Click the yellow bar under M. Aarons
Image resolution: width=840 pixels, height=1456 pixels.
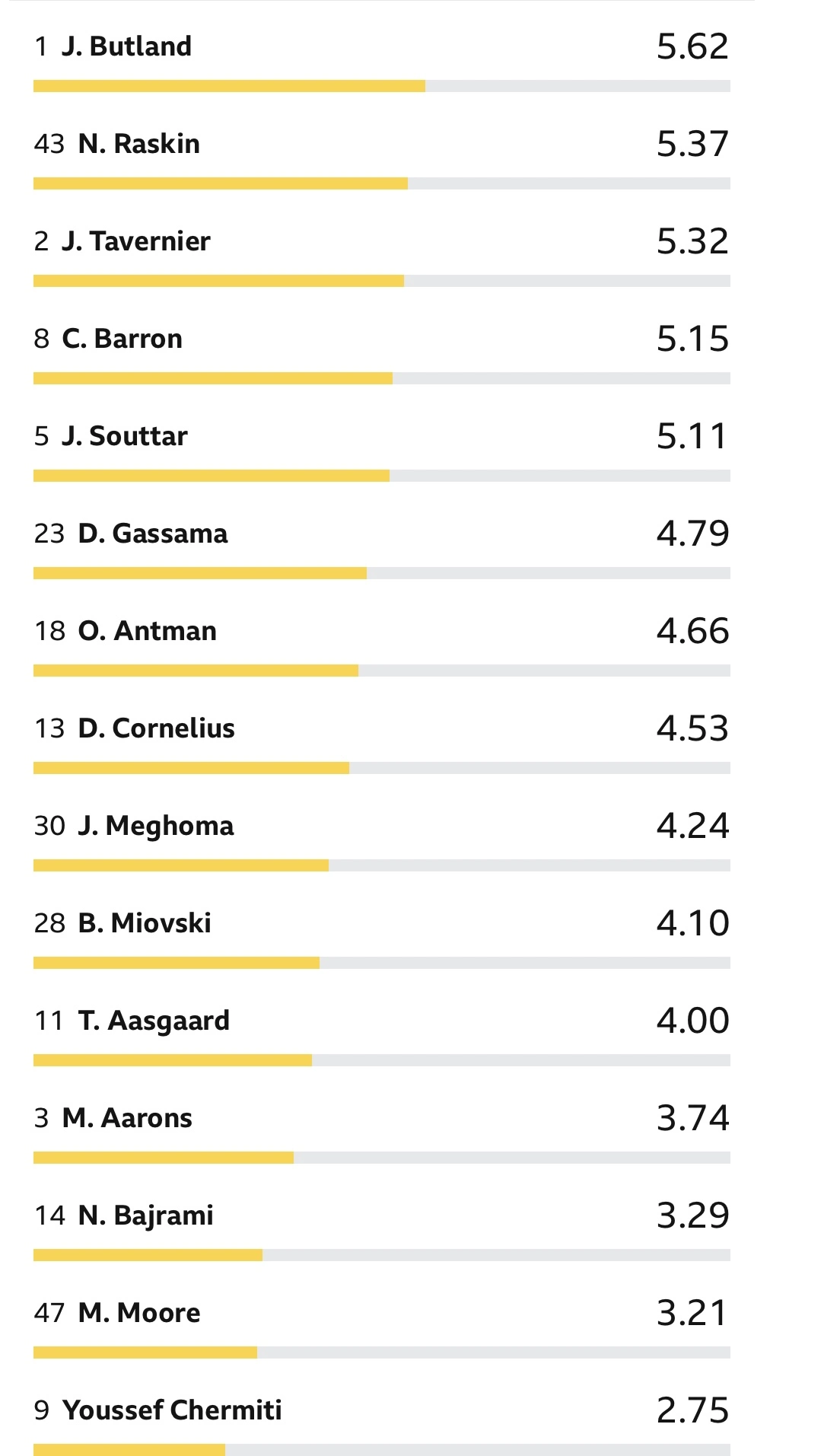pos(164,1158)
